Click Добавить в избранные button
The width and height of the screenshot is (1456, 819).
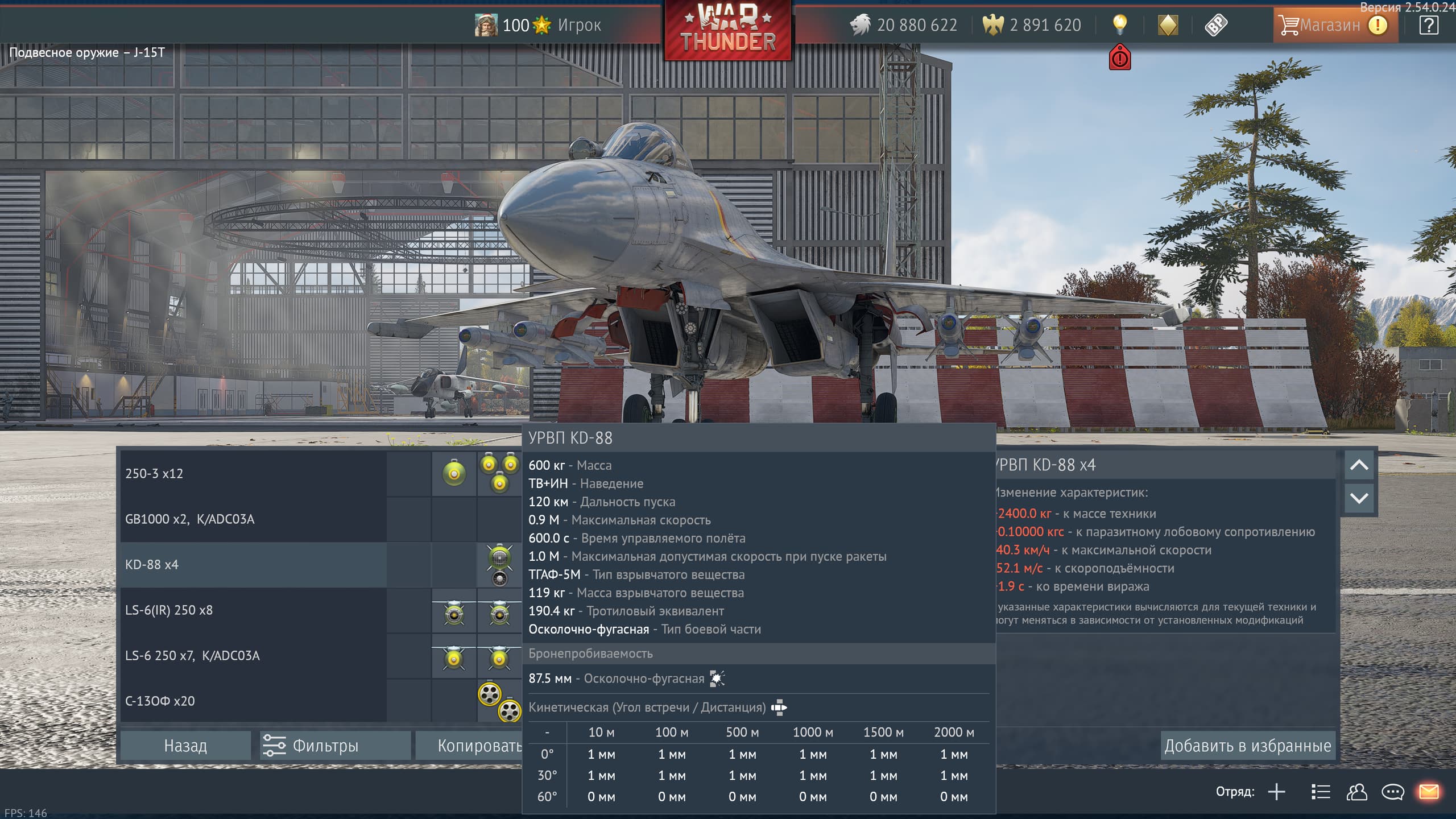(x=1247, y=746)
